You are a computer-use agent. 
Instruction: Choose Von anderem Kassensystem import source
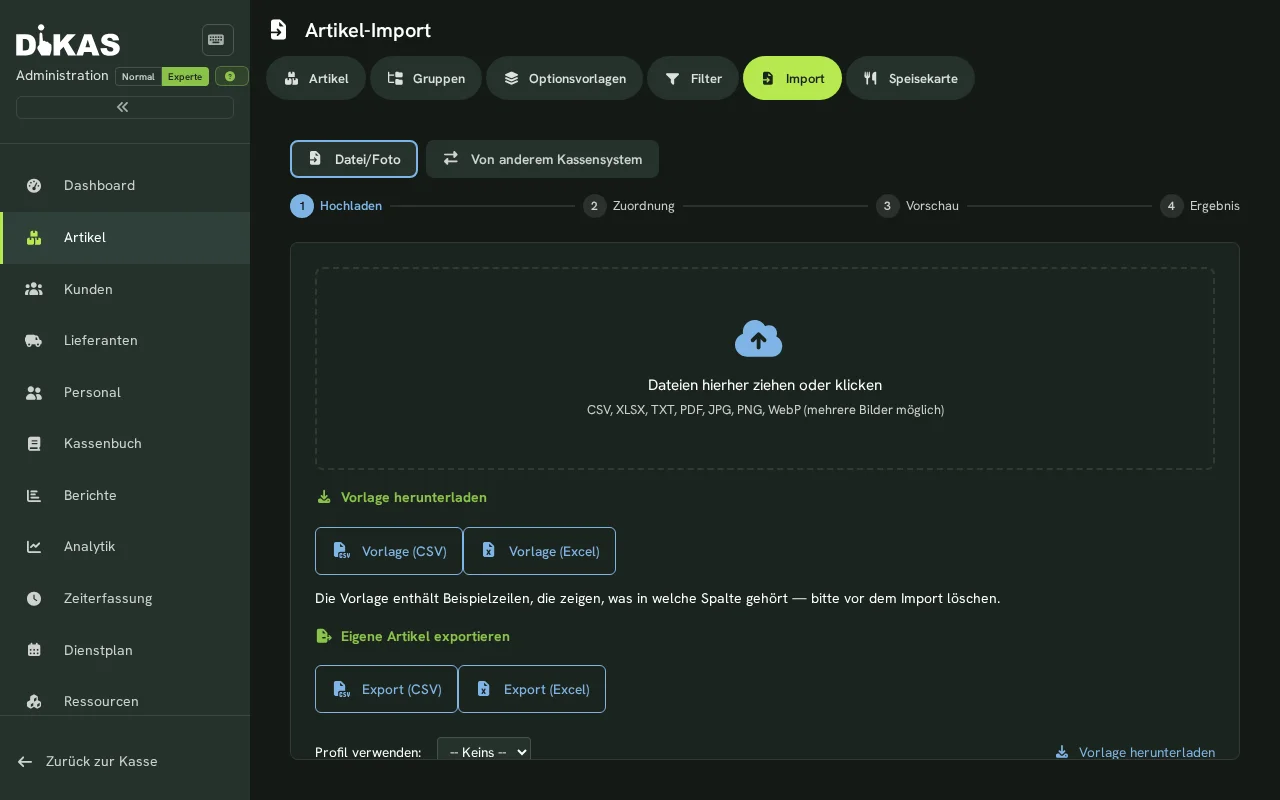tap(542, 159)
